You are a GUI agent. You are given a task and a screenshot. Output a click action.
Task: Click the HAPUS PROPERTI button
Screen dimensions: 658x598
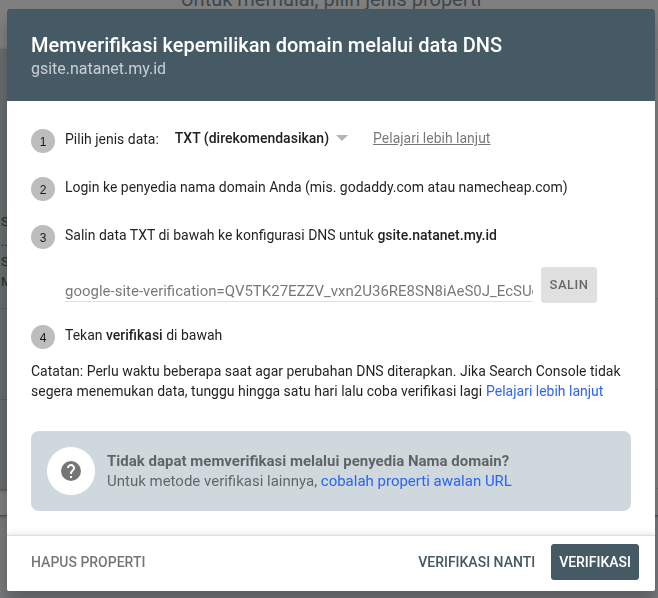[88, 562]
